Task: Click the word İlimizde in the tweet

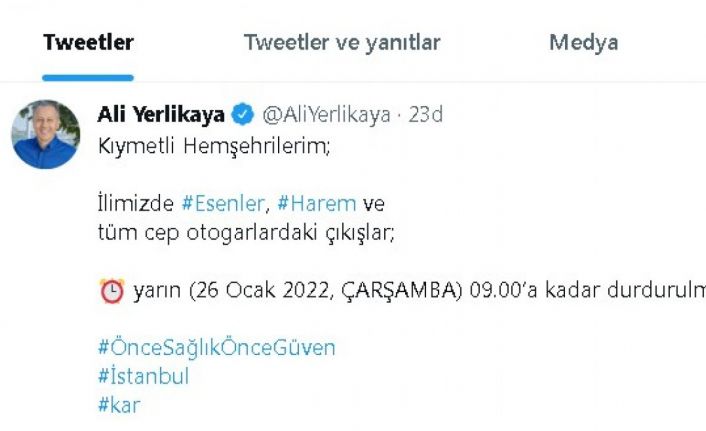Action: [136, 204]
